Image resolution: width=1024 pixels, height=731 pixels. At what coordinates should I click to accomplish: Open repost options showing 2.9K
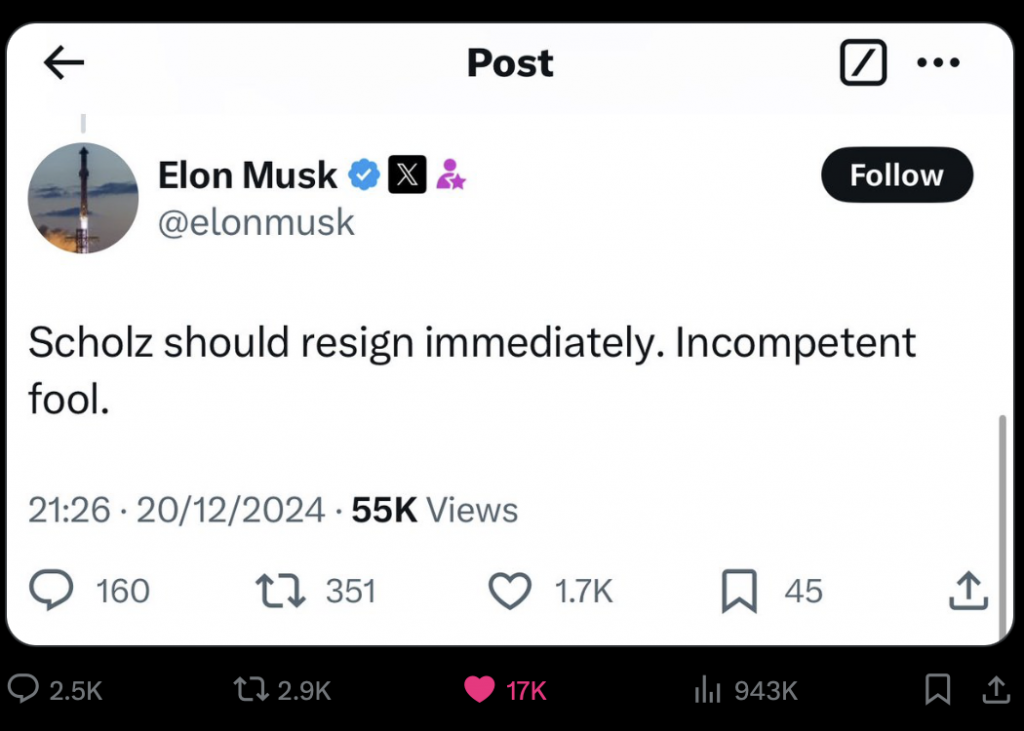[x=251, y=690]
